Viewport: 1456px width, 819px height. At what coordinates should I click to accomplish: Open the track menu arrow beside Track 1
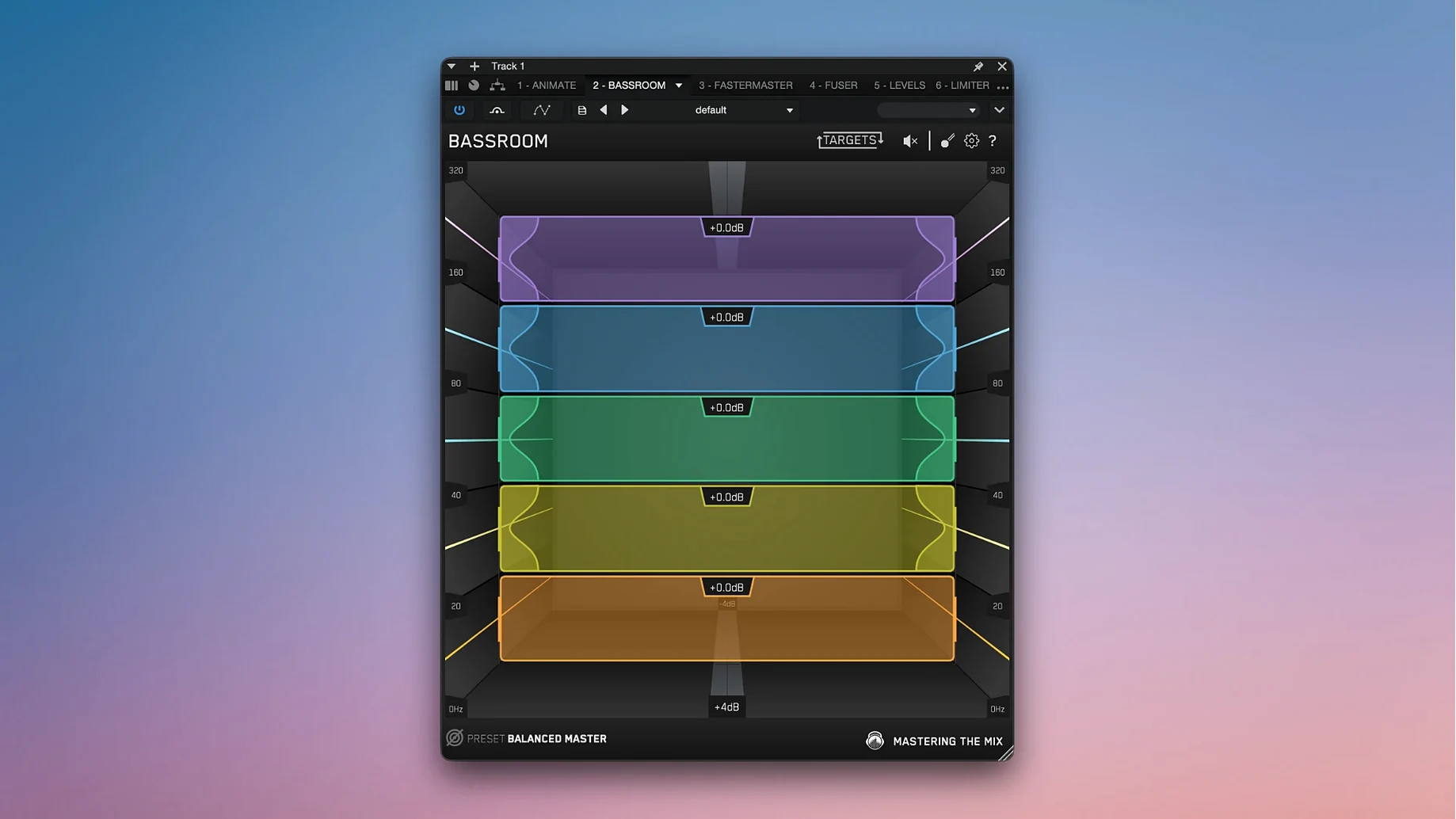(452, 67)
